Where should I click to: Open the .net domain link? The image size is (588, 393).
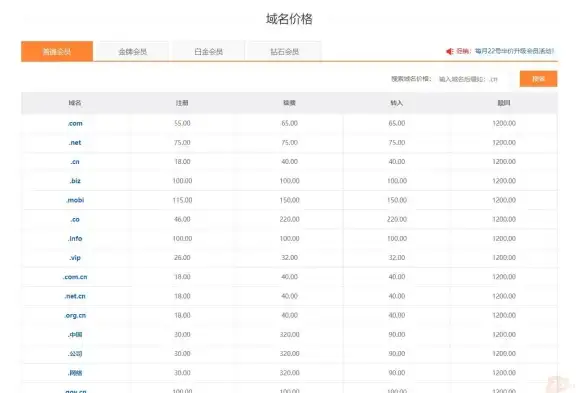click(x=75, y=142)
